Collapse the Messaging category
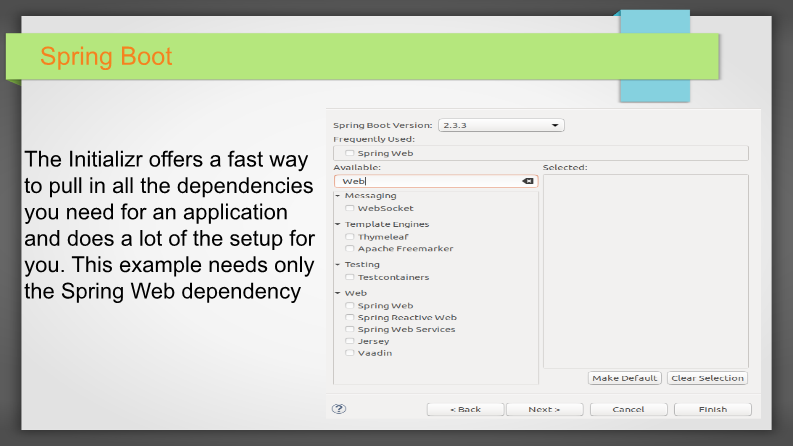Screen dimensions: 793x446 coord(338,196)
